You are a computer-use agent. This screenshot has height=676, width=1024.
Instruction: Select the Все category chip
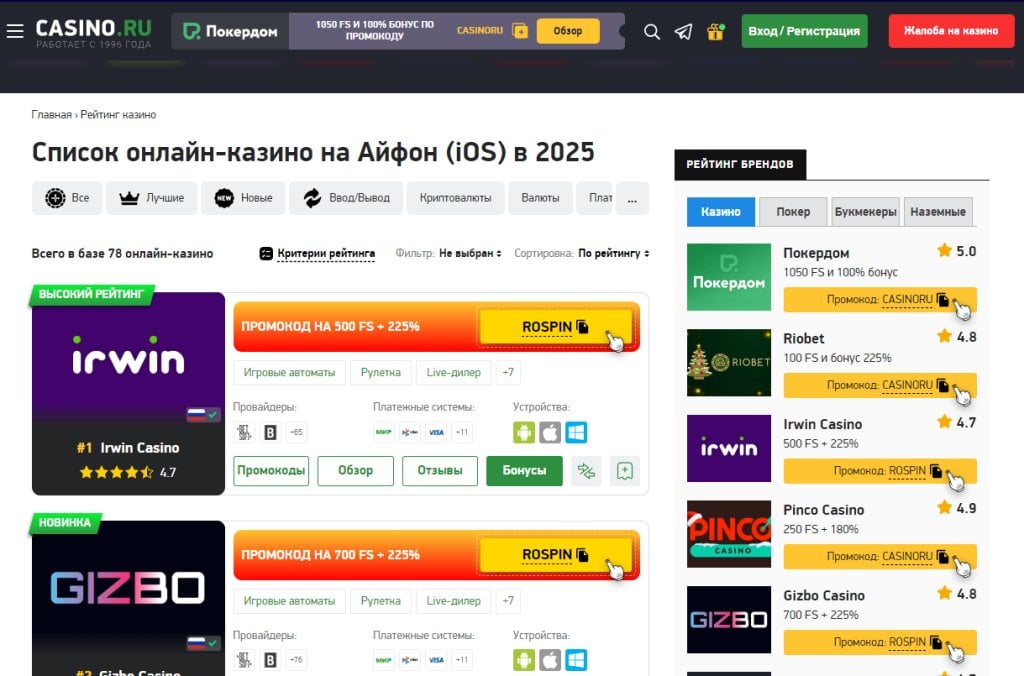point(67,198)
